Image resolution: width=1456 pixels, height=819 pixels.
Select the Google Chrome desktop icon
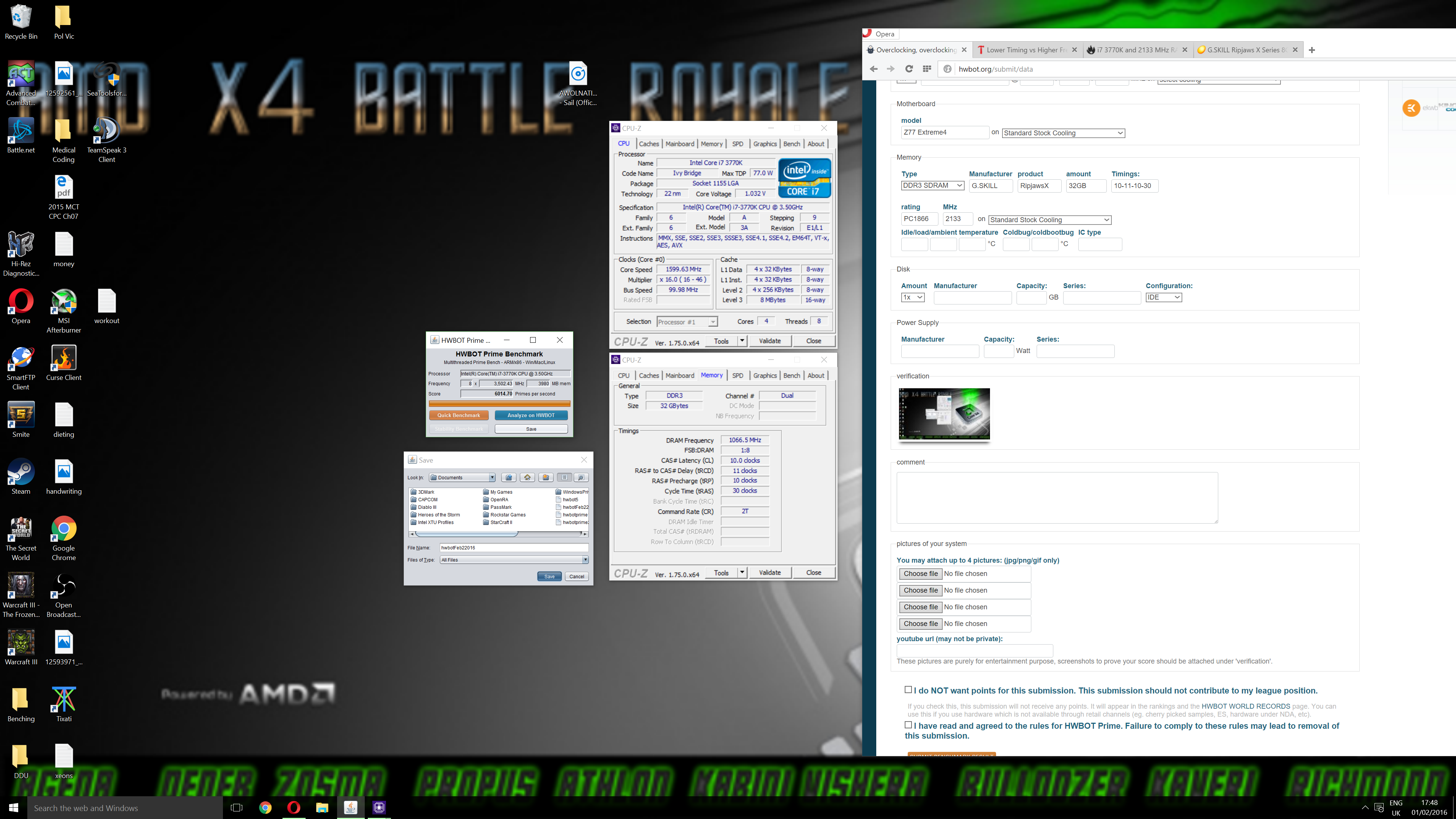point(64,538)
